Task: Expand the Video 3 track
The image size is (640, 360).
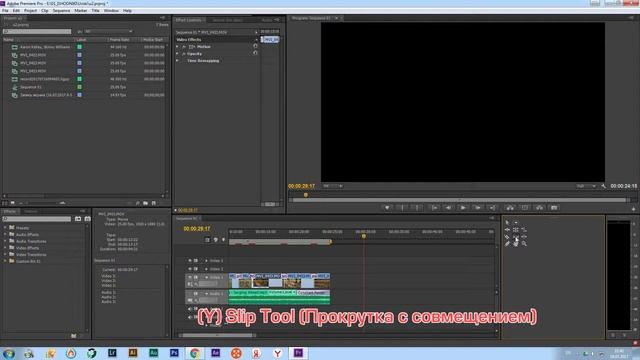Action: pyautogui.click(x=206, y=260)
